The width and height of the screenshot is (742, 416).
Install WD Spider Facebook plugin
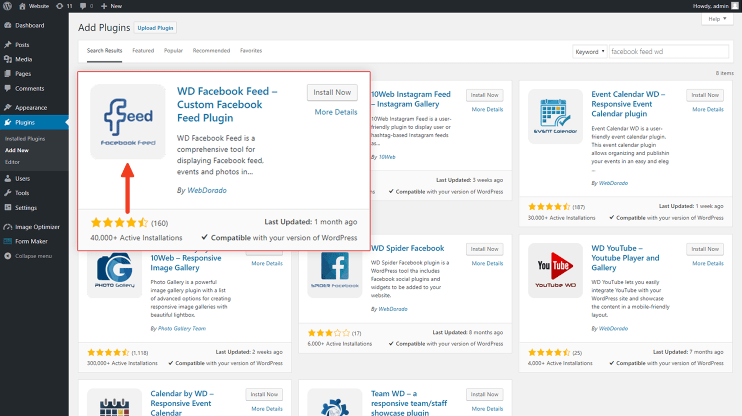(x=485, y=249)
